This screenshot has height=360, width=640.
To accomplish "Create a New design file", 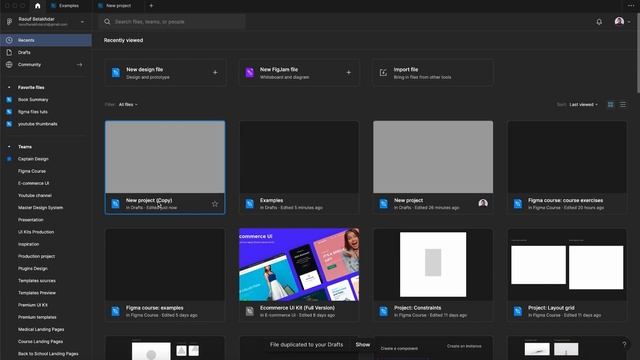I will click(165, 73).
